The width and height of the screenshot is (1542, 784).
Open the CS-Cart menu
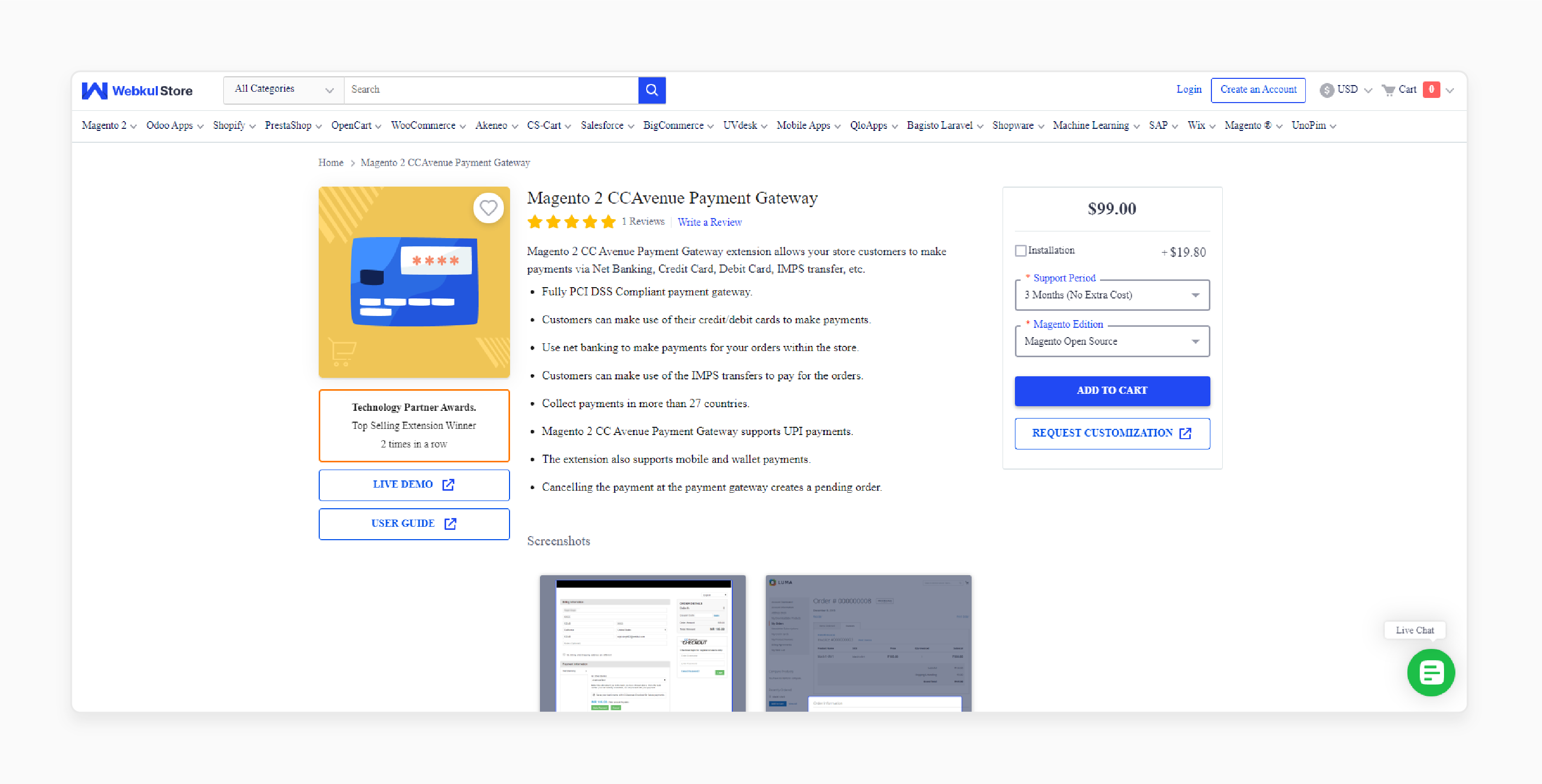tap(549, 126)
